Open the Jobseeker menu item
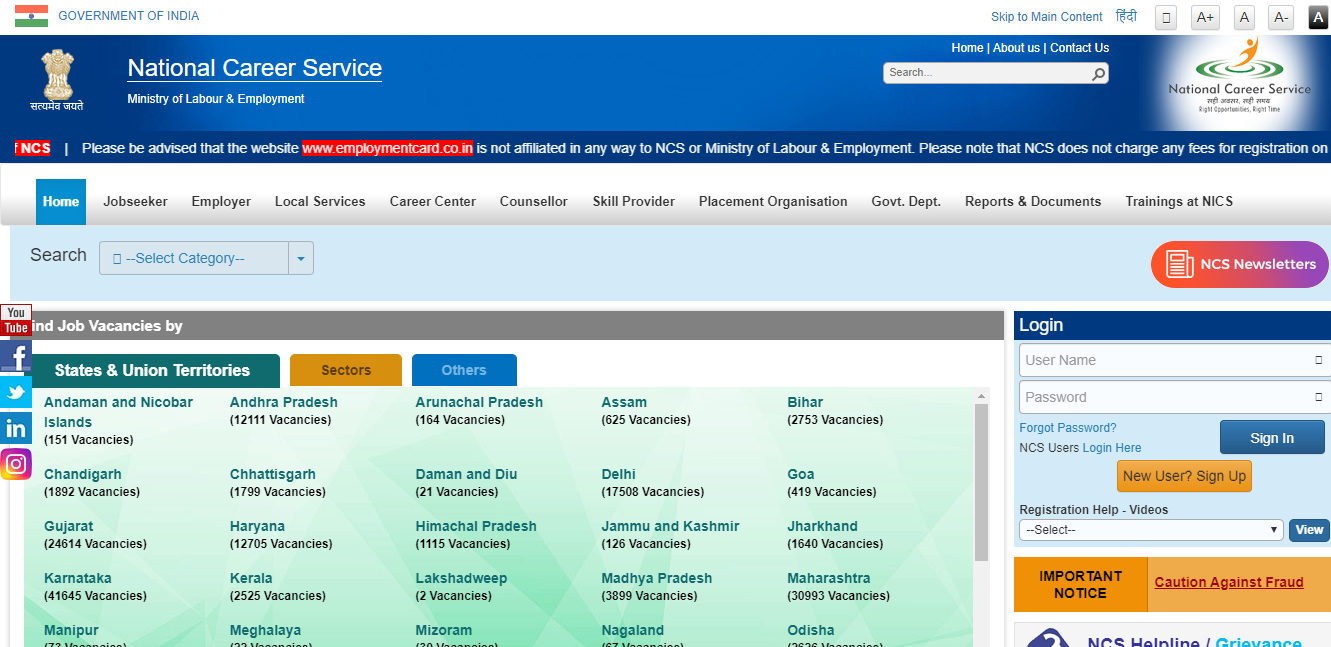The image size is (1331, 647). (135, 201)
